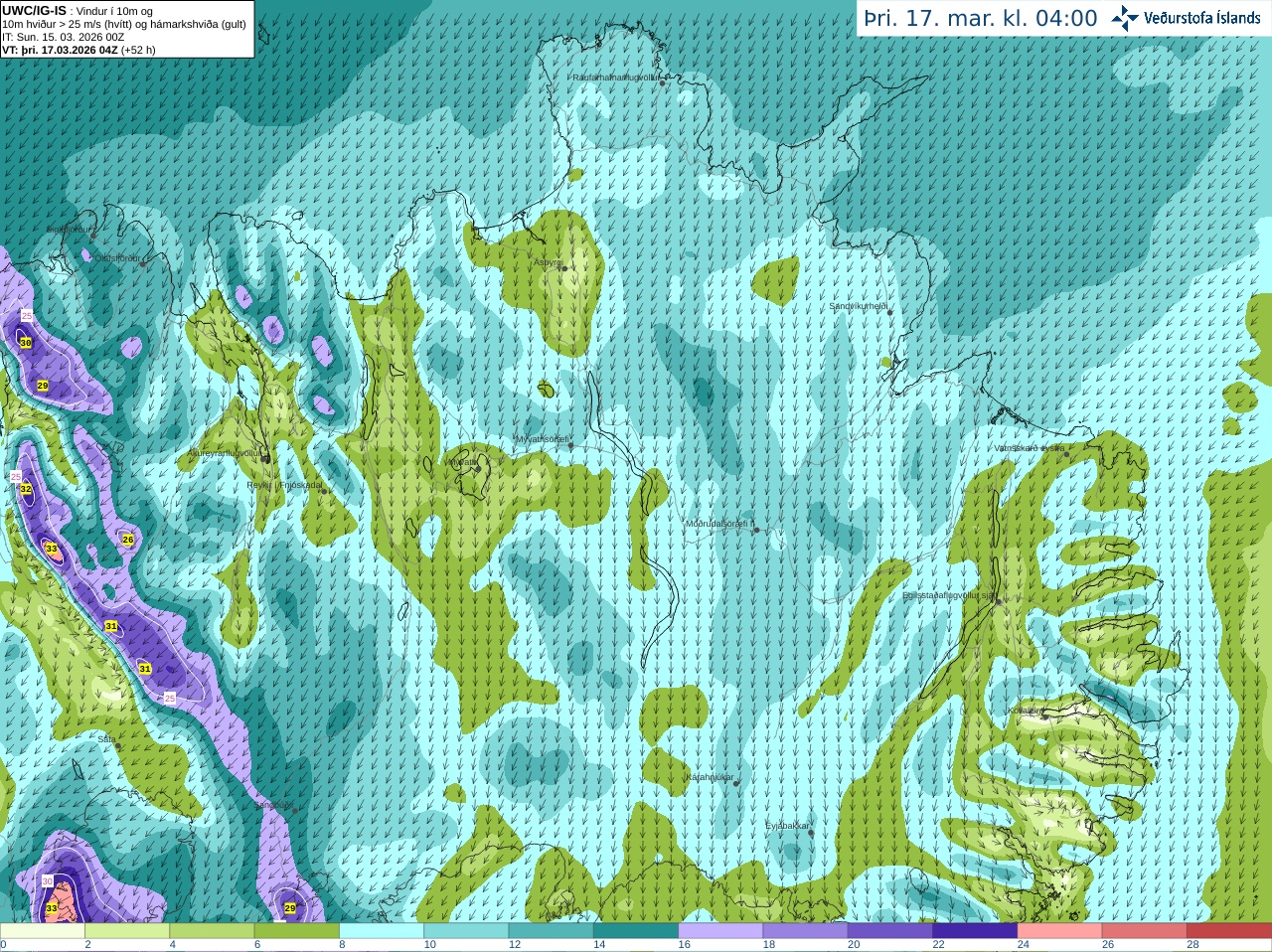
Task: Pick the 0–2 m/s palest legend swatch
Action: 42,931
